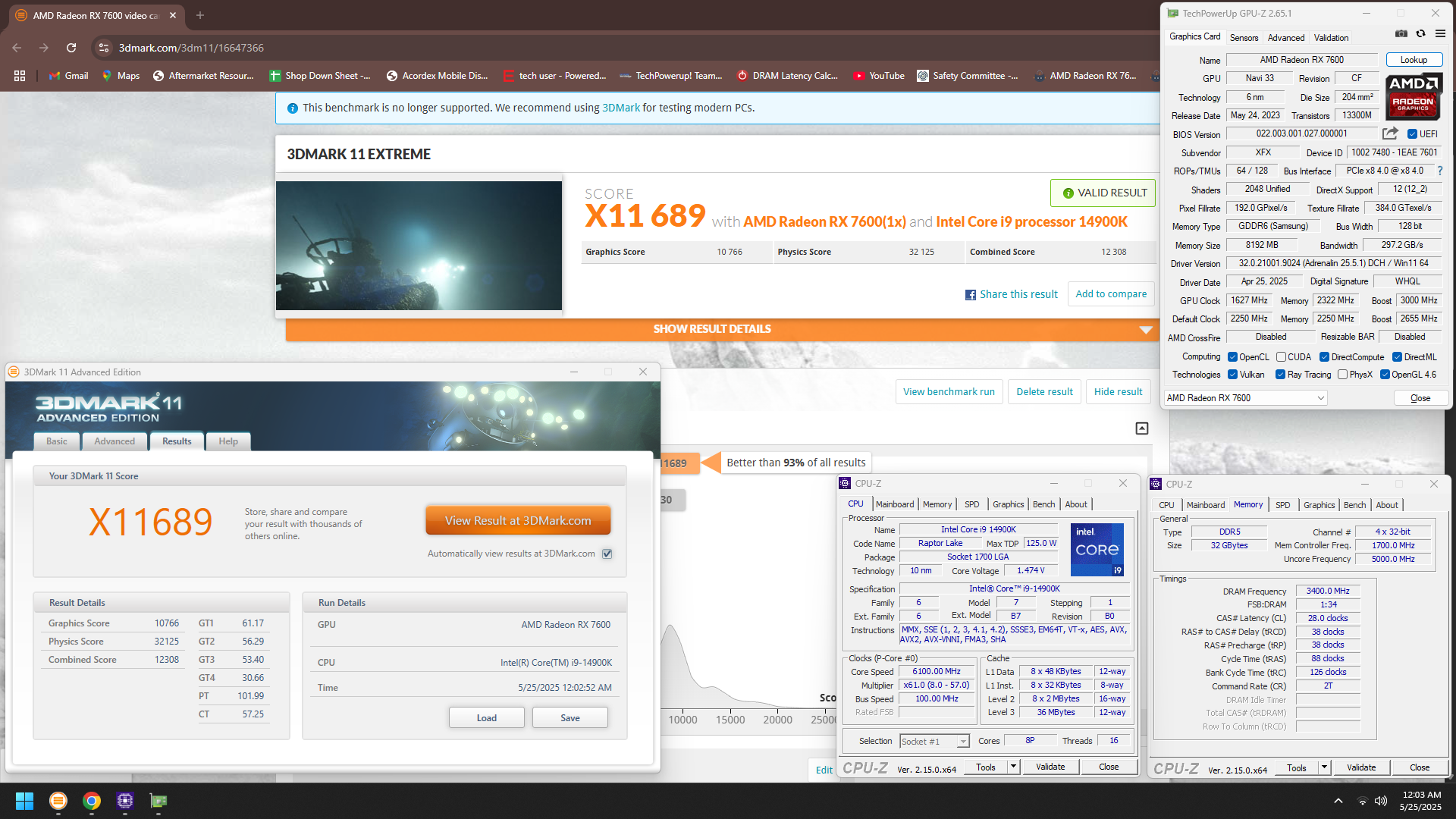Open YouTube bookmark

(879, 76)
